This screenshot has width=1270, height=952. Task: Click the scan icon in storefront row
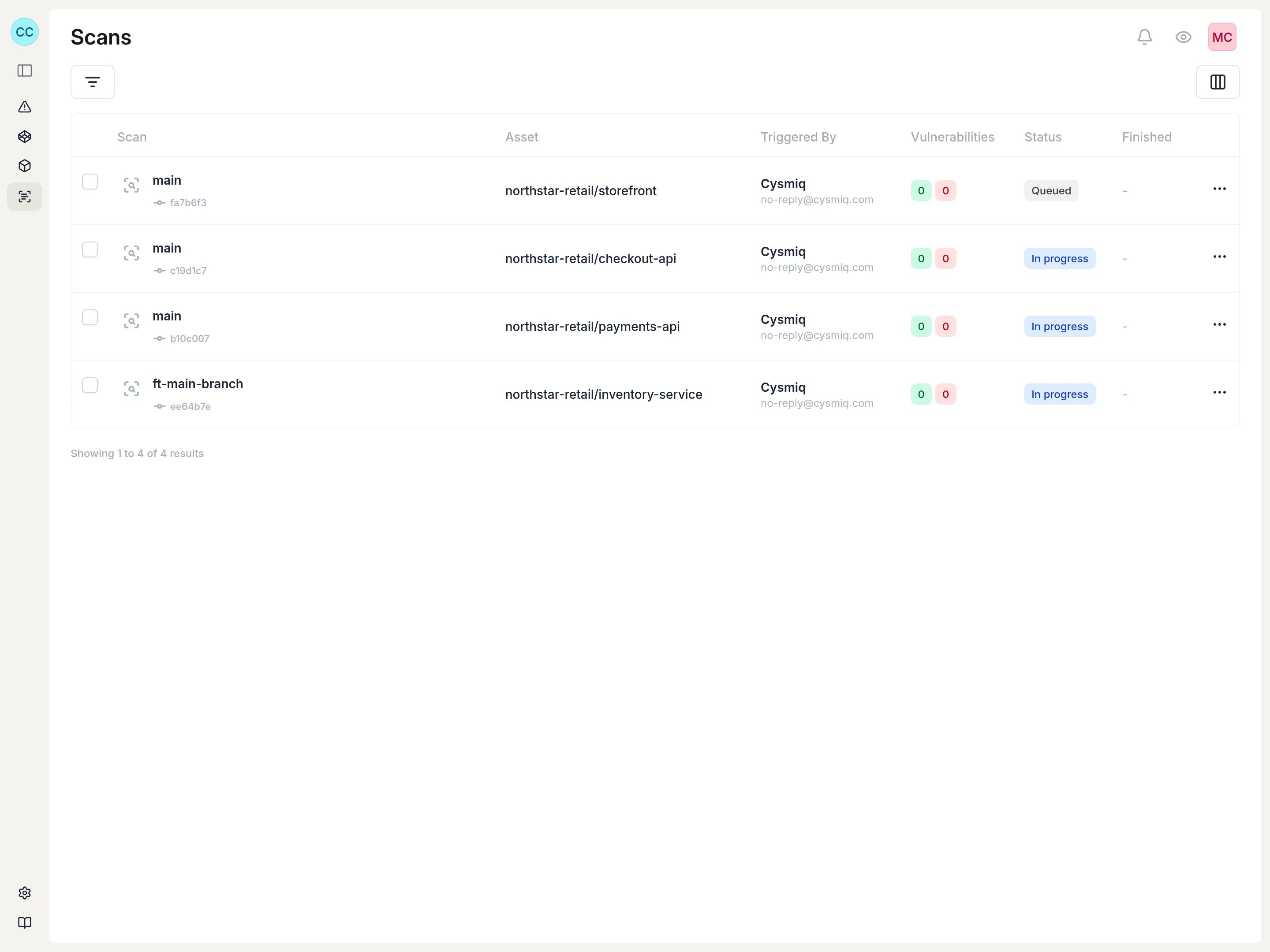pyautogui.click(x=131, y=186)
